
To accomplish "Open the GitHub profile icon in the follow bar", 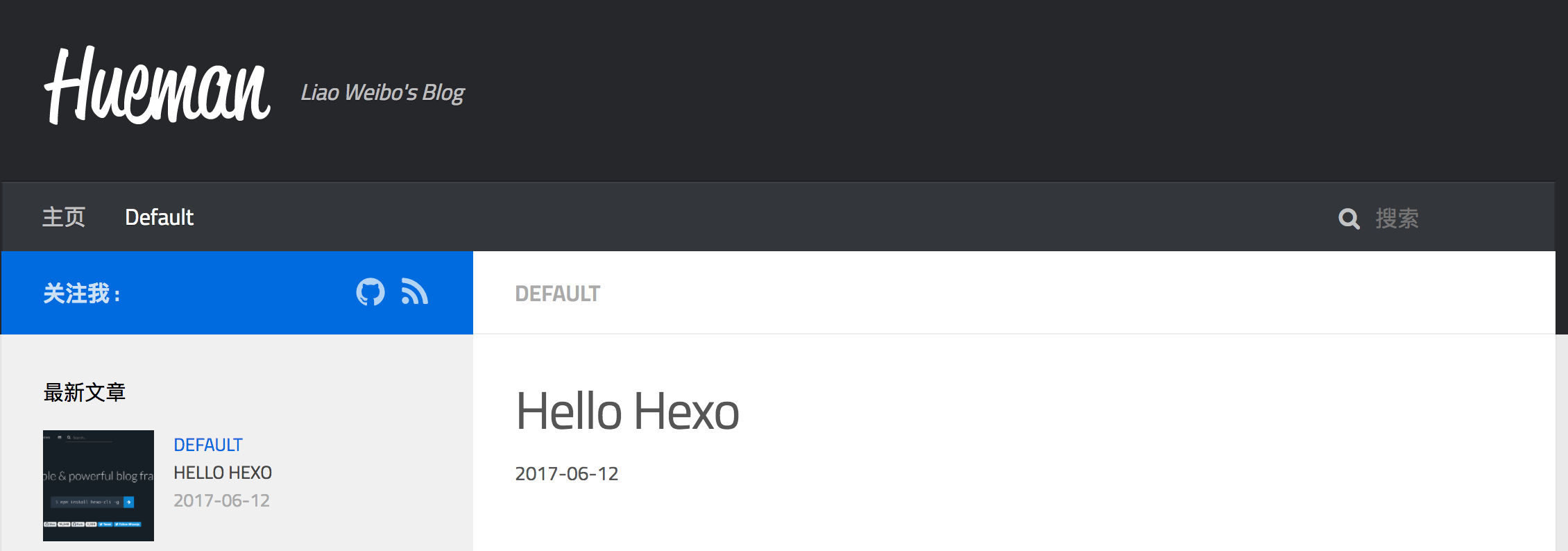I will [371, 292].
